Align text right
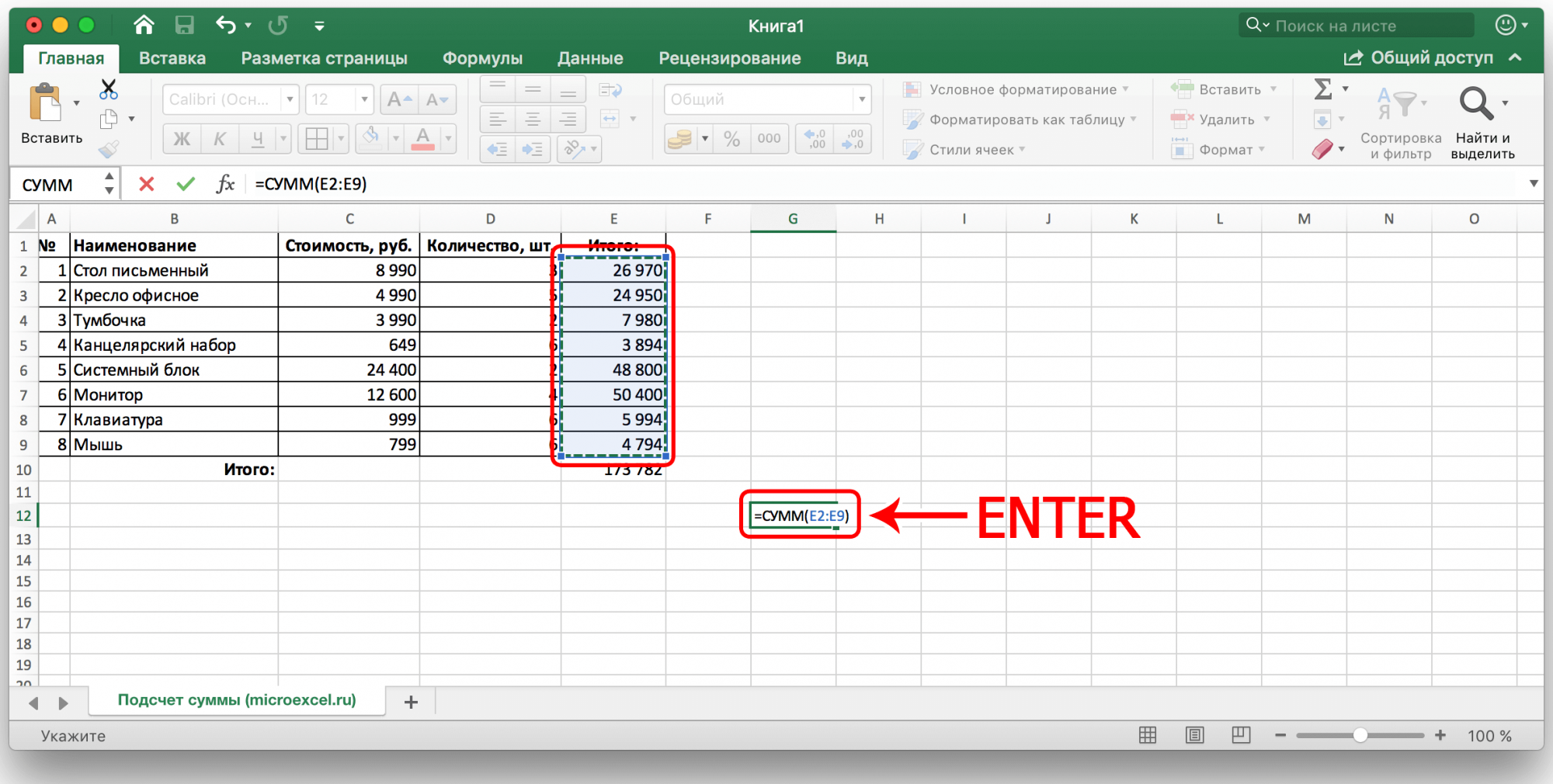The image size is (1553, 784). pyautogui.click(x=568, y=119)
